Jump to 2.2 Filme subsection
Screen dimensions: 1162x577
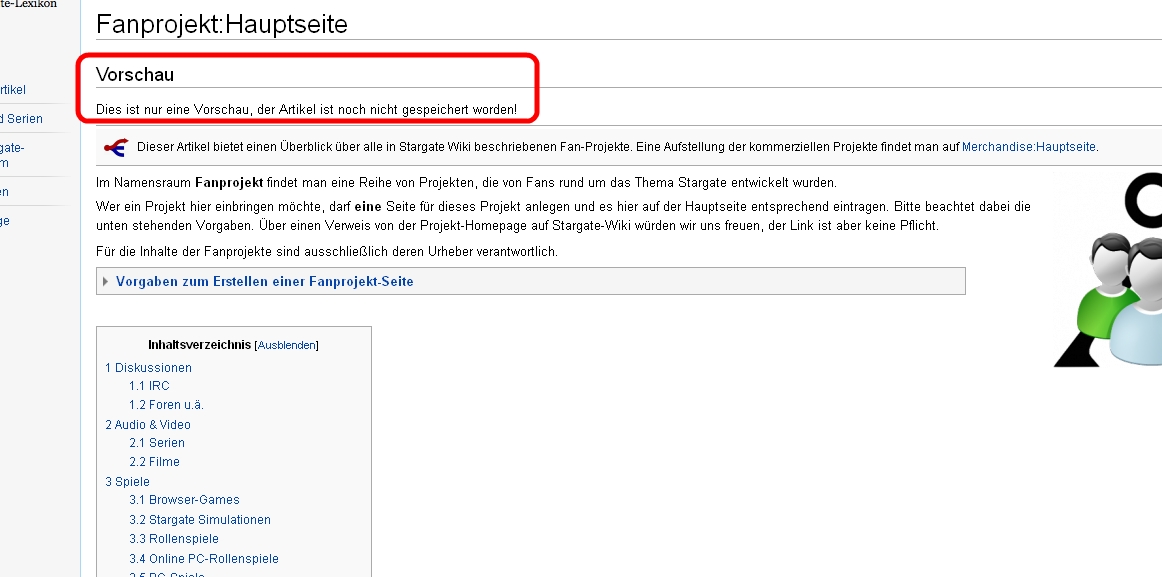click(154, 462)
